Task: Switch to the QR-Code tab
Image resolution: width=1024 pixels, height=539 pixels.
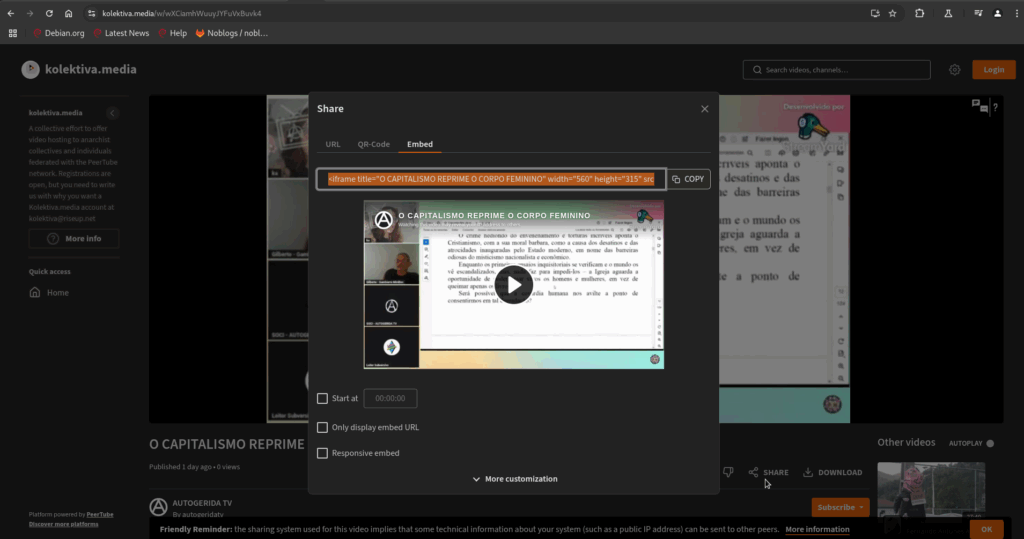Action: click(374, 144)
